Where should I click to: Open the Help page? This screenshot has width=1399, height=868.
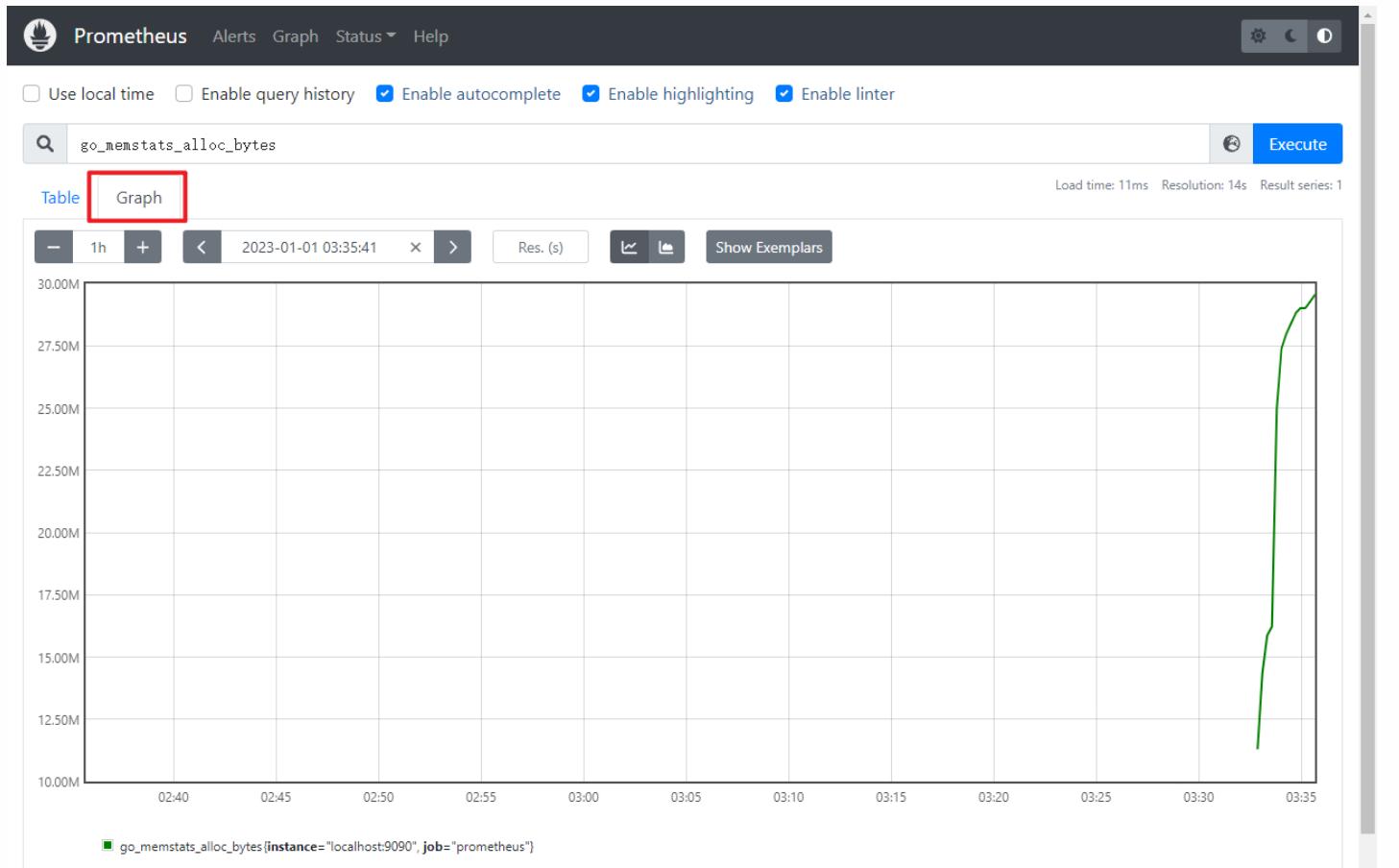point(430,36)
